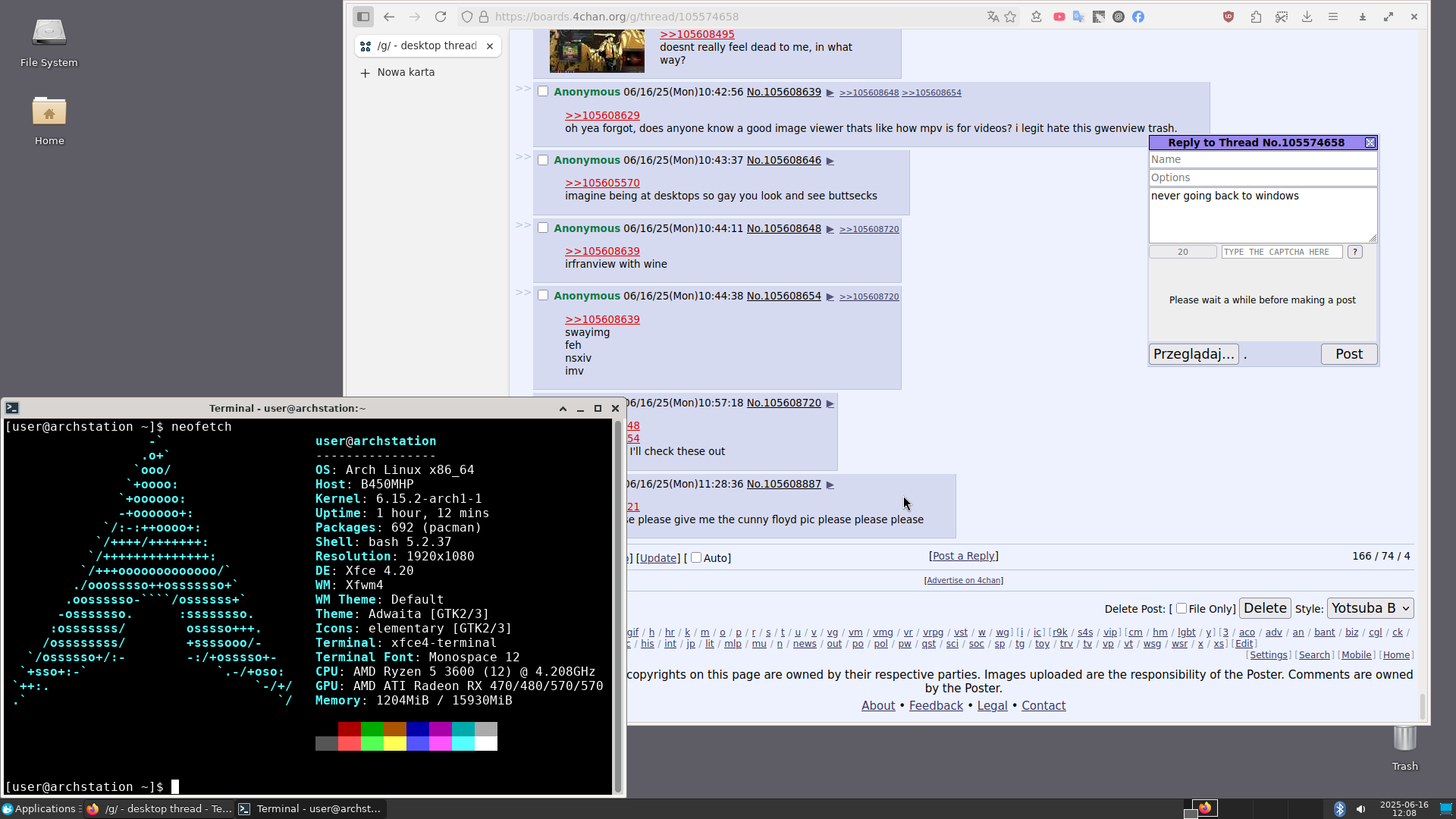Go back to the previous page
Image resolution: width=1456 pixels, height=819 pixels.
[x=389, y=17]
